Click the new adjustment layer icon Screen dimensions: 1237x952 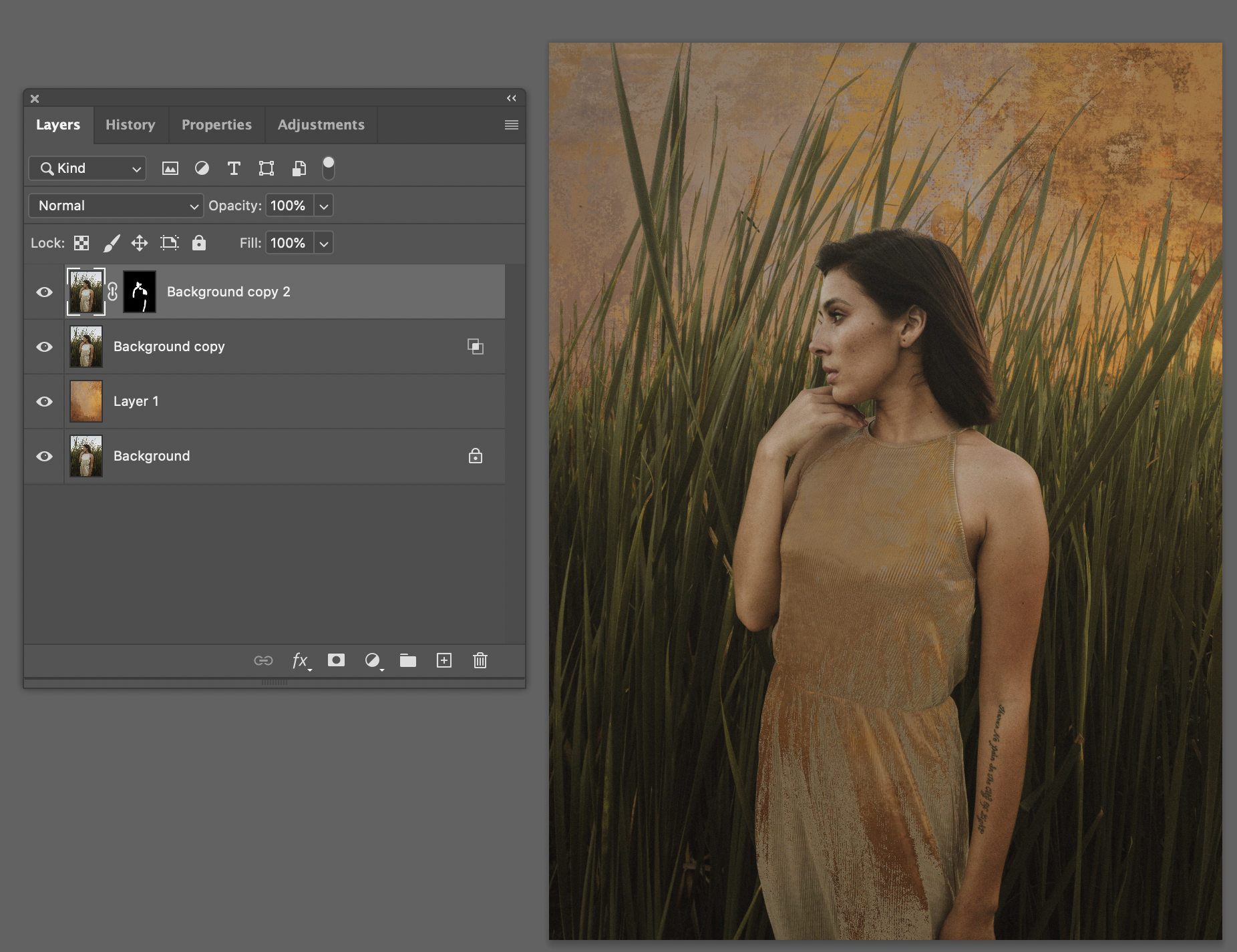373,660
